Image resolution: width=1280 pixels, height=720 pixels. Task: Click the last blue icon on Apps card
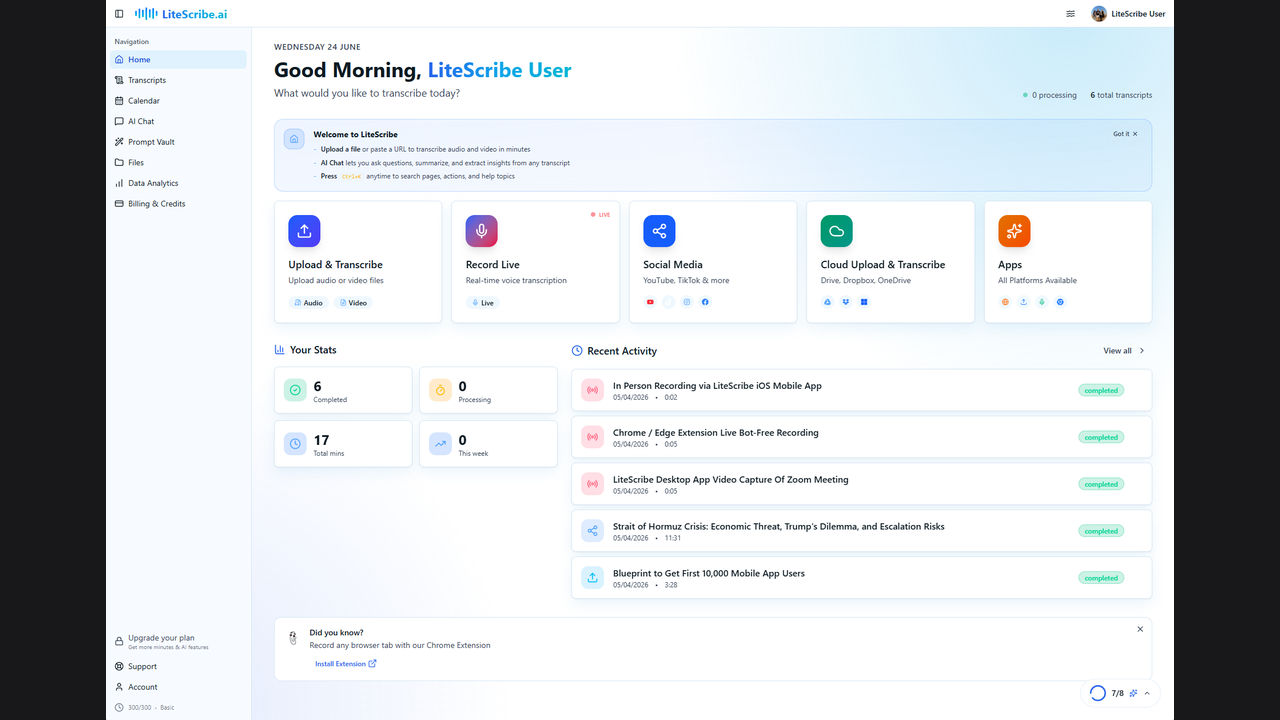[1060, 302]
